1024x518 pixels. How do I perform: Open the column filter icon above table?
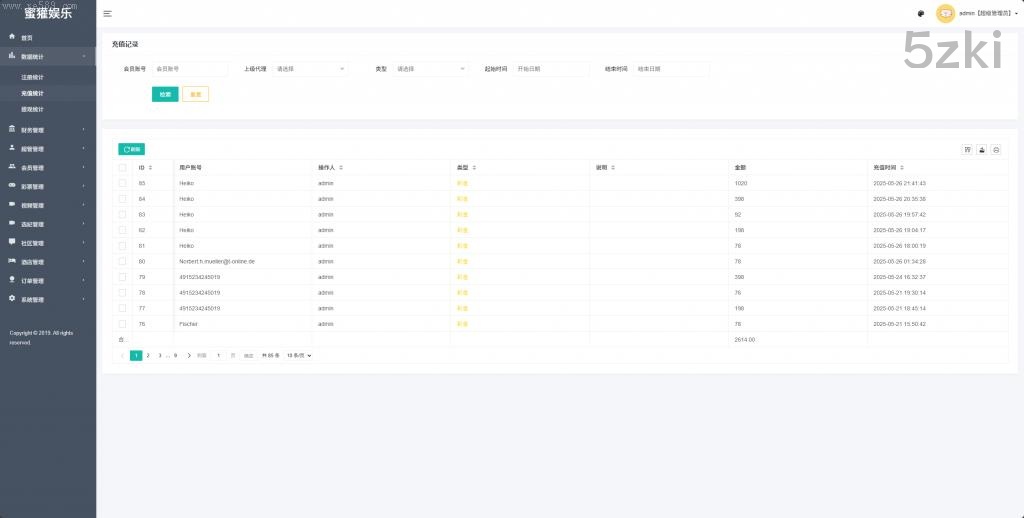pos(967,149)
